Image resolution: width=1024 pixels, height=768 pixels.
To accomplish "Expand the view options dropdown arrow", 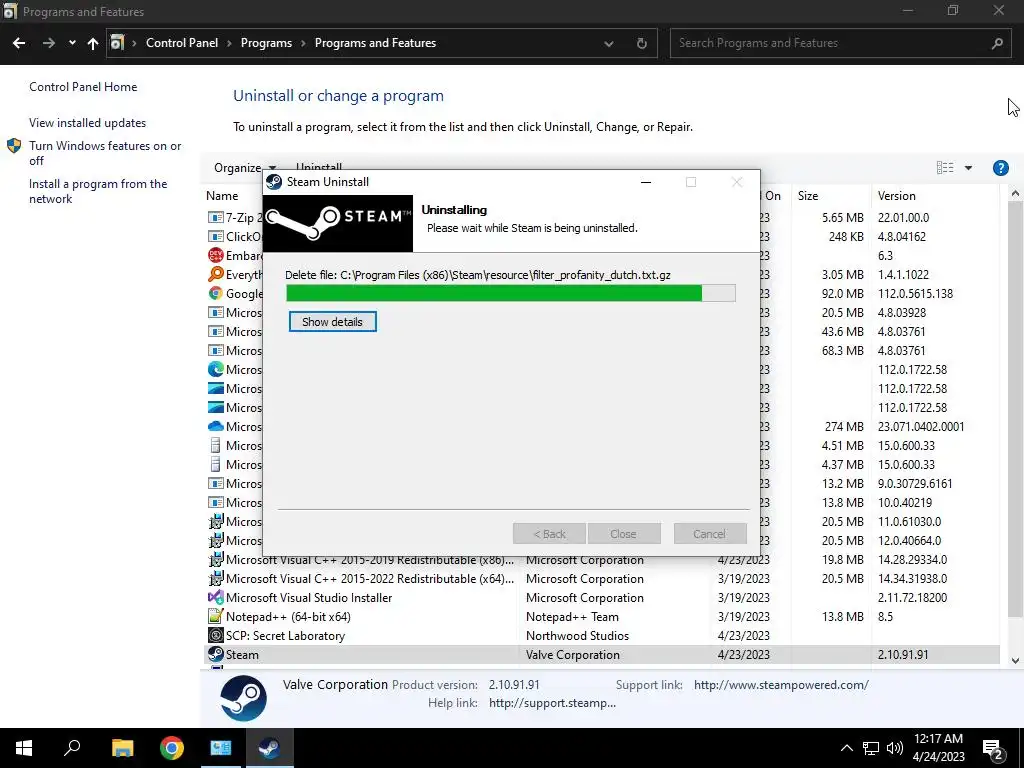I will pyautogui.click(x=968, y=168).
